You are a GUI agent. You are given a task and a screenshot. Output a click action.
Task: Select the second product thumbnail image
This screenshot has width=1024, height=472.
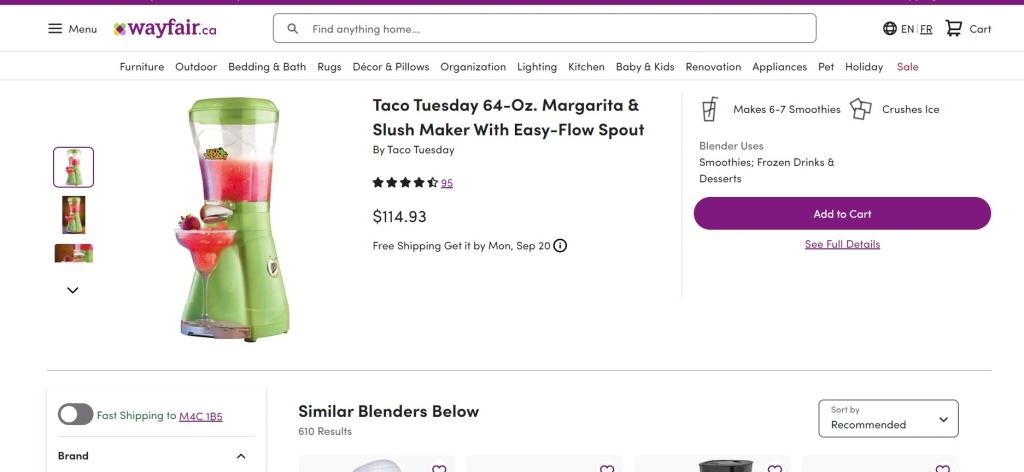coord(73,214)
